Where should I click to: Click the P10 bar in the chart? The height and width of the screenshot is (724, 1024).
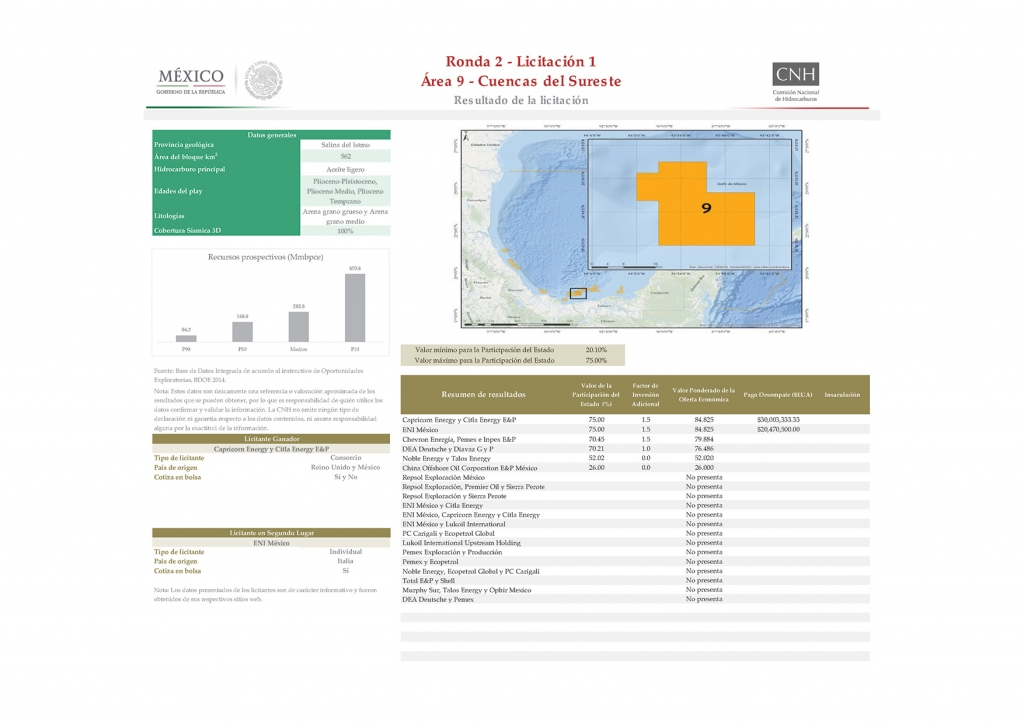[355, 307]
